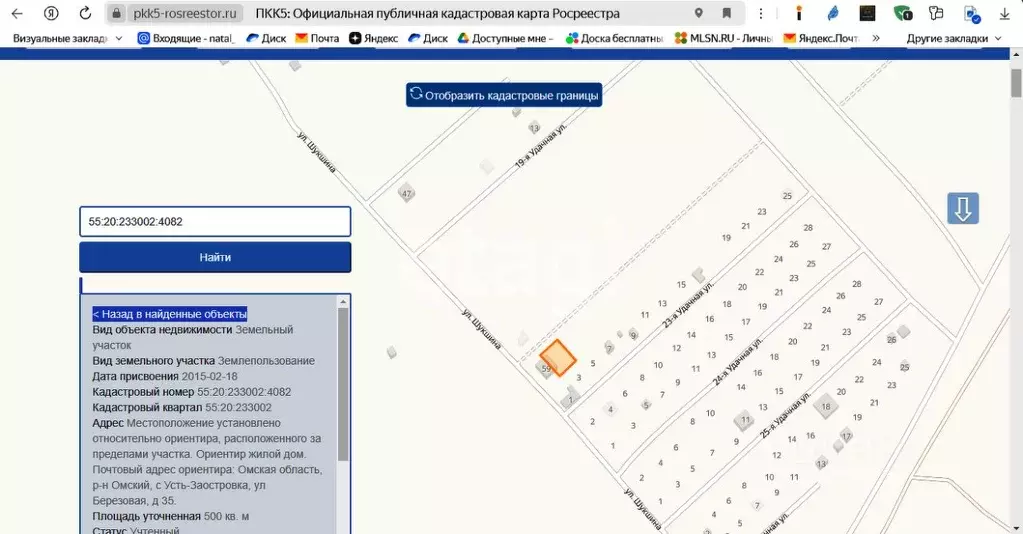Open the Почта bookmark
Screen dimensions: 1023x534
316,38
